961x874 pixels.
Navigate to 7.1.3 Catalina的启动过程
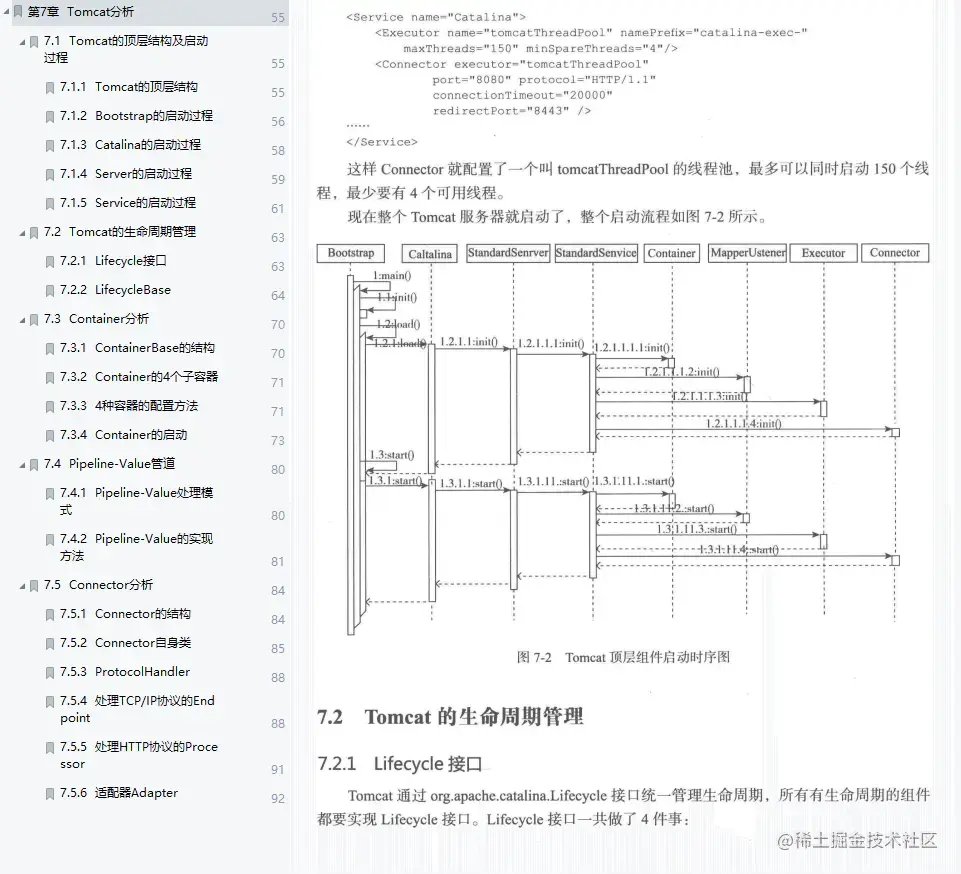click(130, 145)
